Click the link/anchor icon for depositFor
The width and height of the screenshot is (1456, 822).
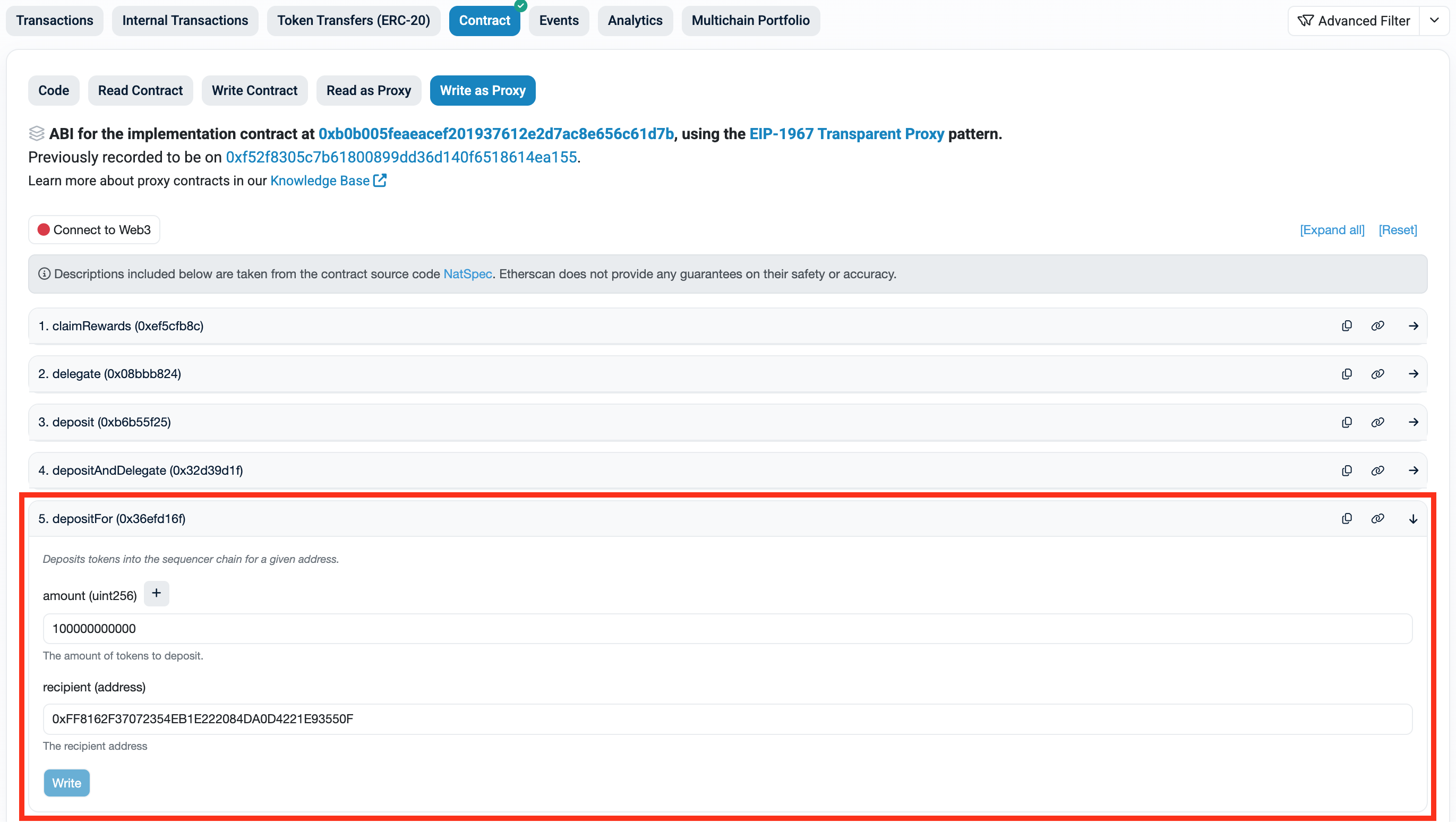[1378, 518]
